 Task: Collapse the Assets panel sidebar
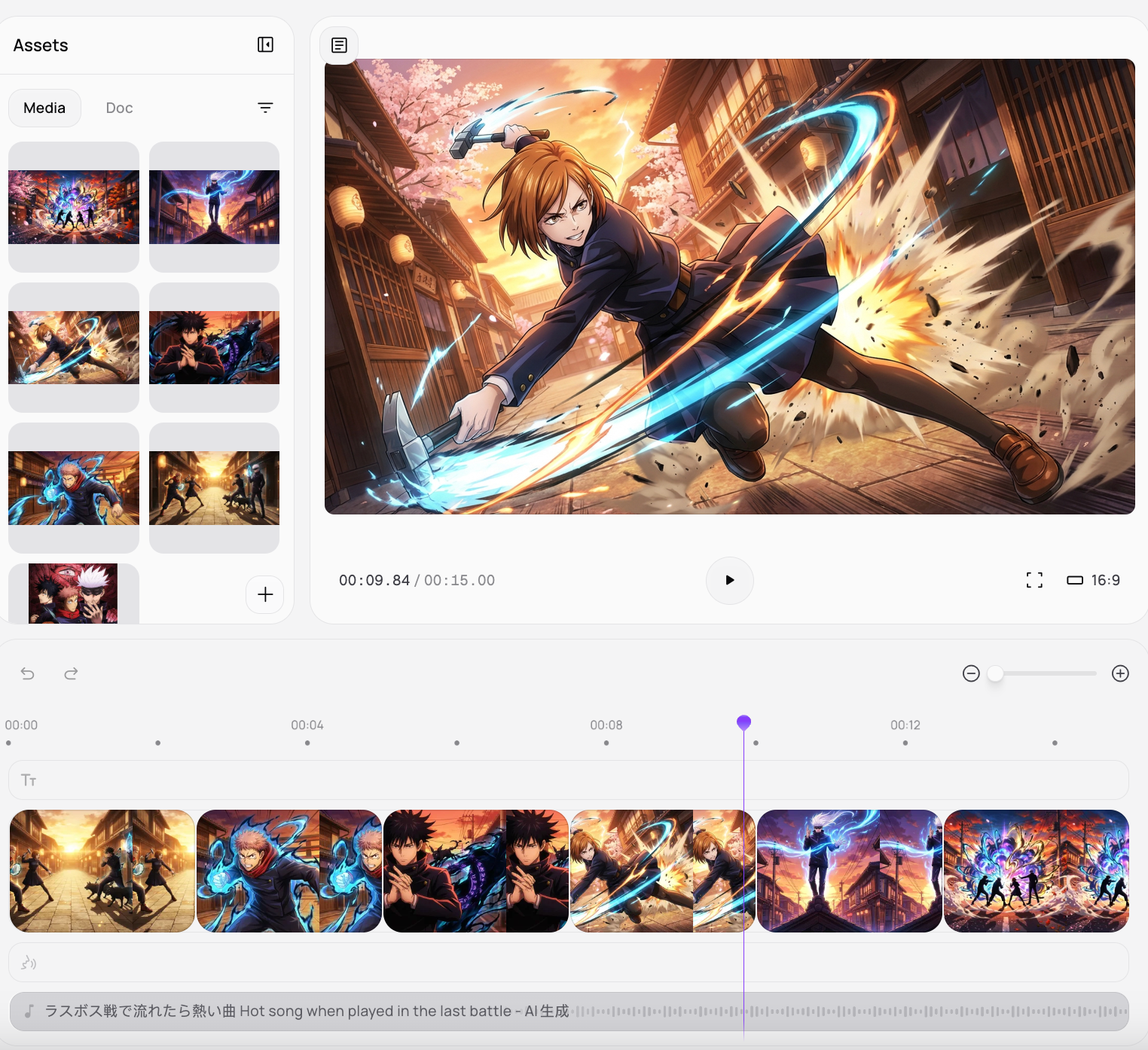(265, 44)
